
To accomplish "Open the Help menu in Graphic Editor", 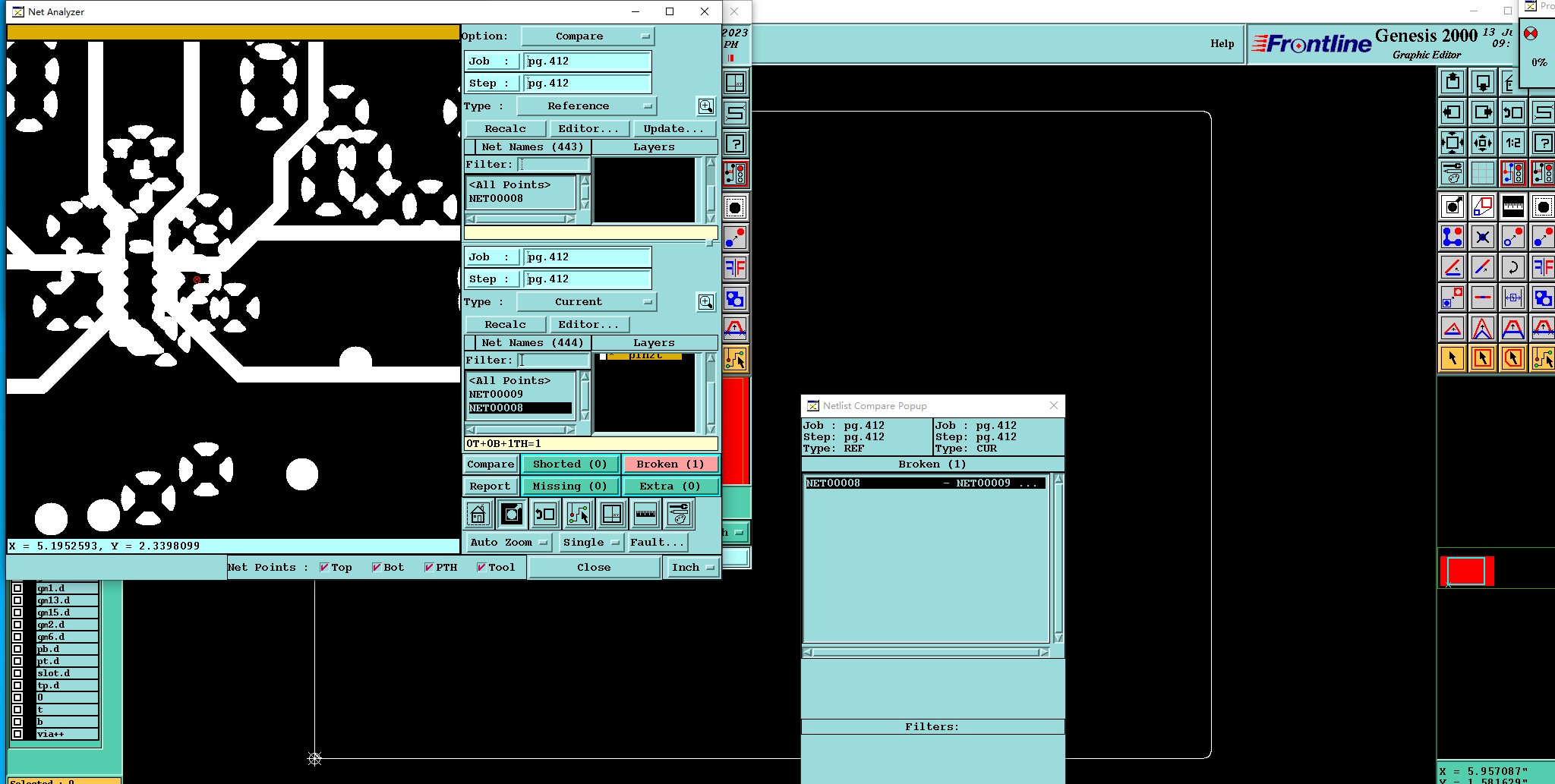I will point(1222,44).
